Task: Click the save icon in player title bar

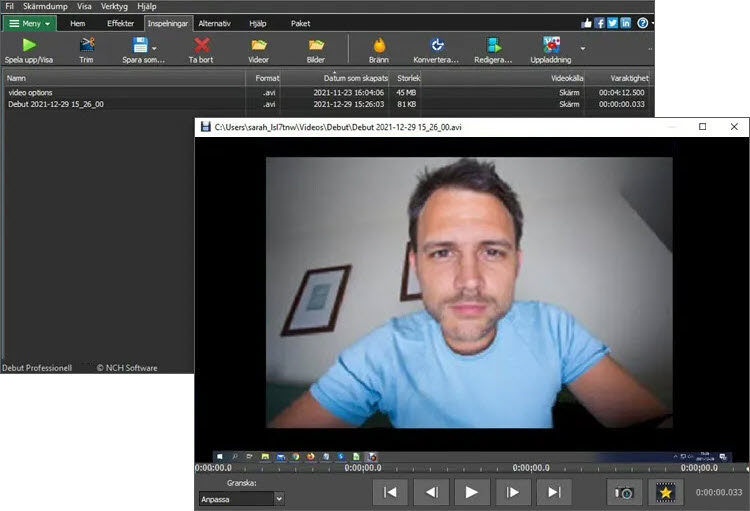Action: tap(206, 127)
